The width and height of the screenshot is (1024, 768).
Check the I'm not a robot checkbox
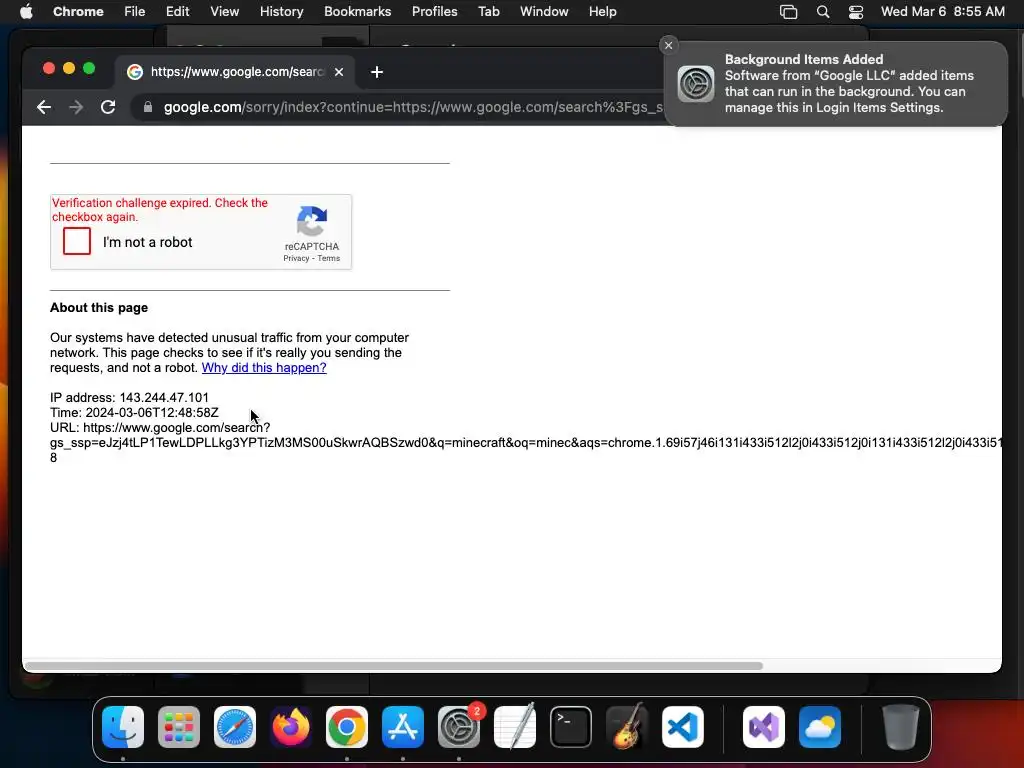point(77,241)
